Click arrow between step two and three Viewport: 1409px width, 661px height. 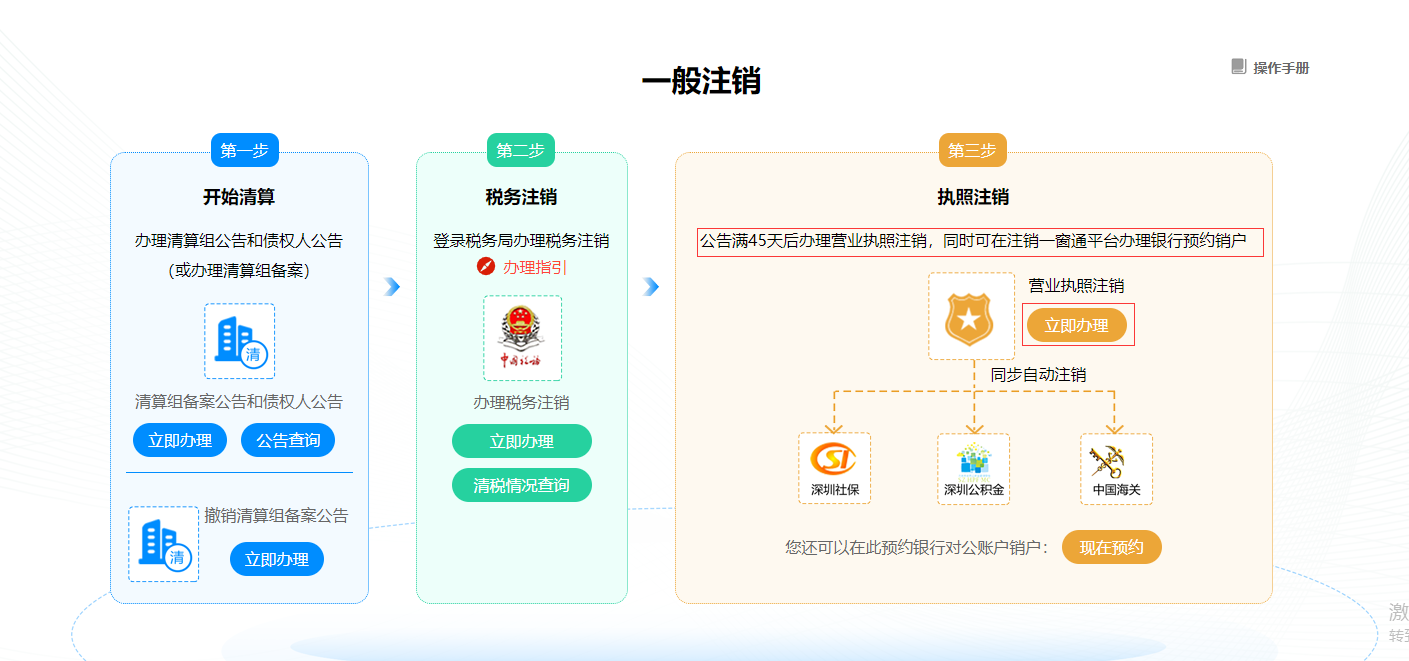click(651, 287)
